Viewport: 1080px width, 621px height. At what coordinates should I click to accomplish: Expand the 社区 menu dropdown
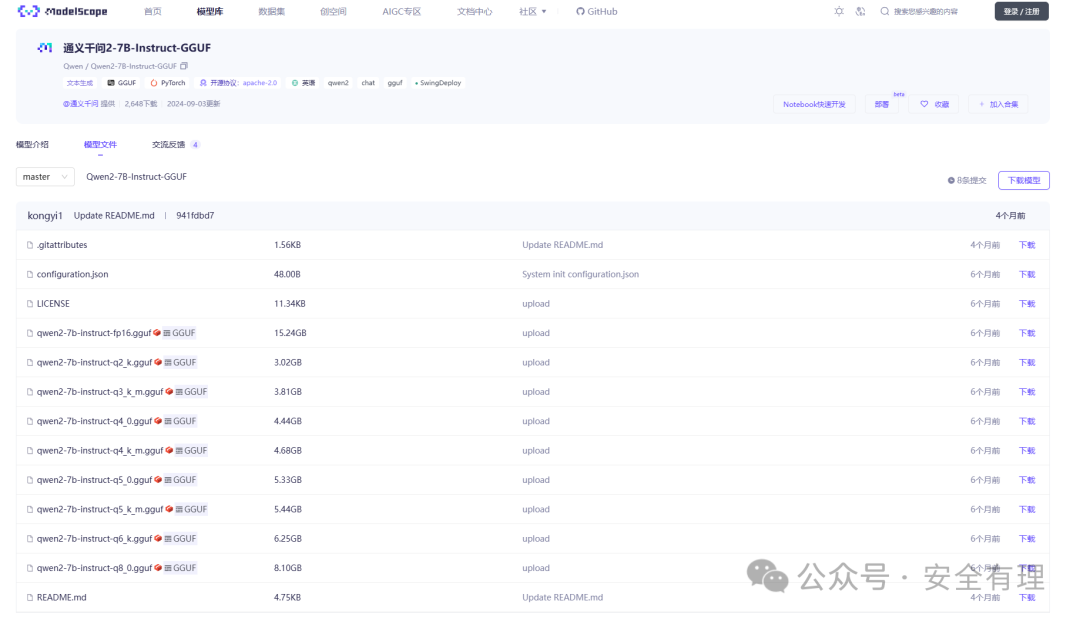pyautogui.click(x=533, y=11)
